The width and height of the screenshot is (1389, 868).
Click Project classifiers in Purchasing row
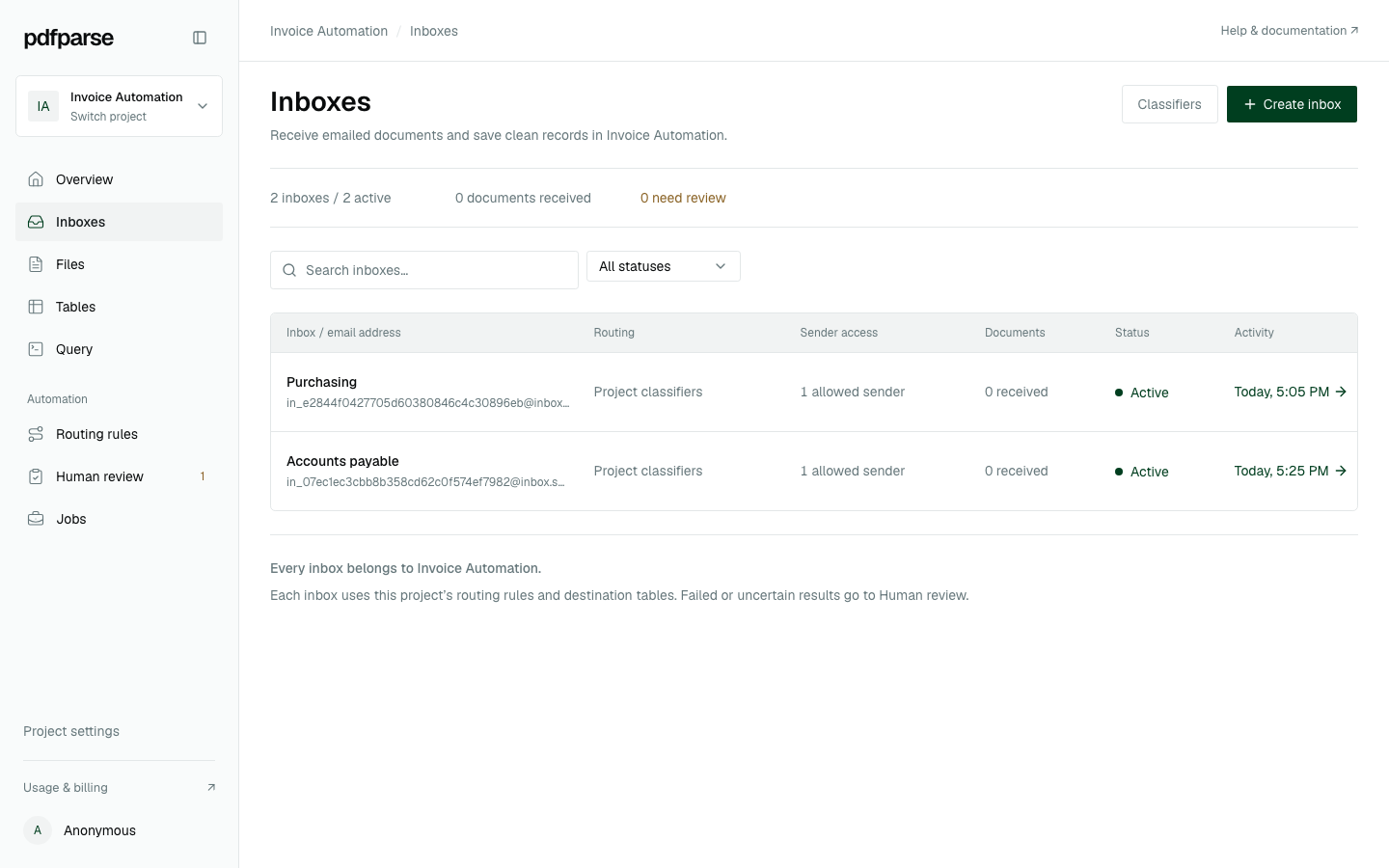coord(648,392)
